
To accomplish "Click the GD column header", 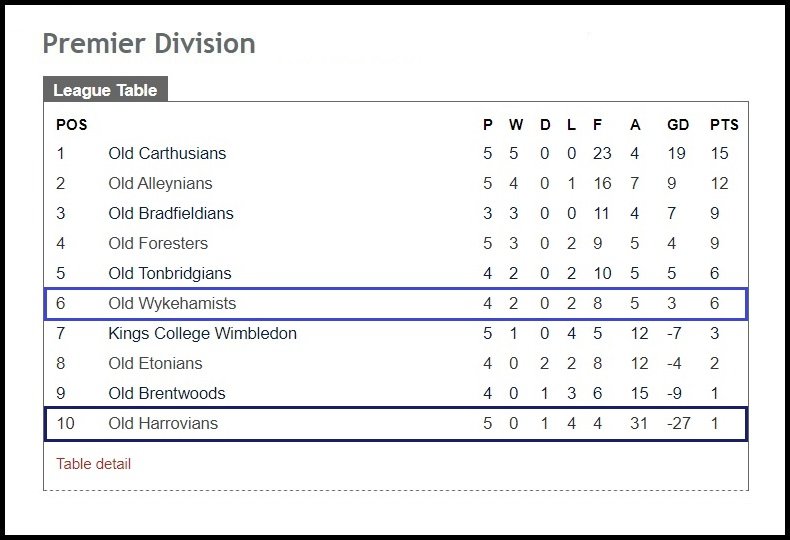I will (678, 125).
